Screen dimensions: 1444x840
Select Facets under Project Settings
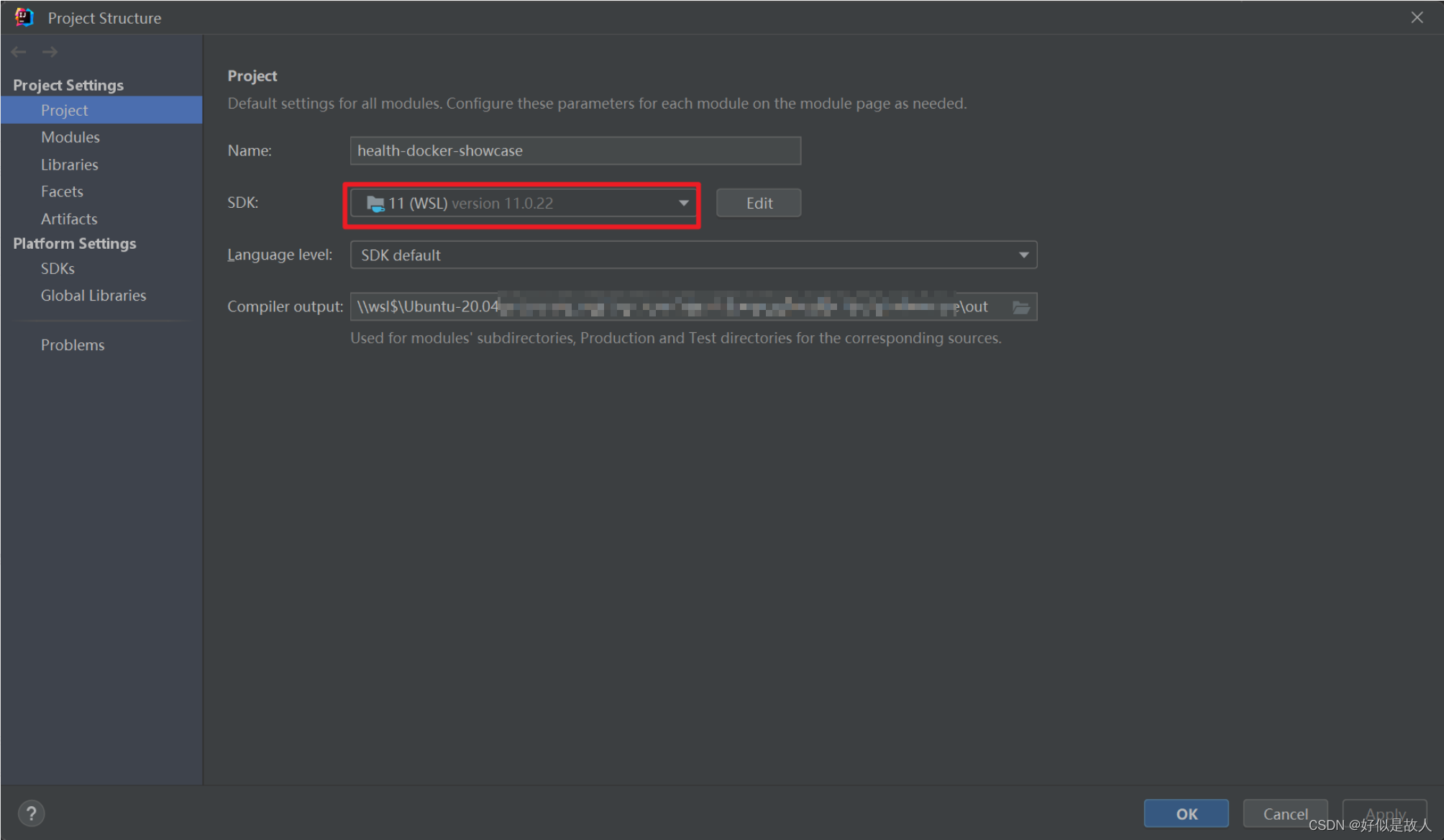[62, 191]
